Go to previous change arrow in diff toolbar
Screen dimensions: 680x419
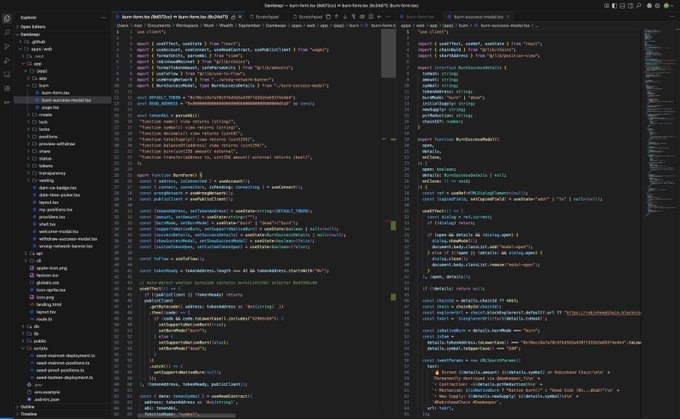pos(337,16)
